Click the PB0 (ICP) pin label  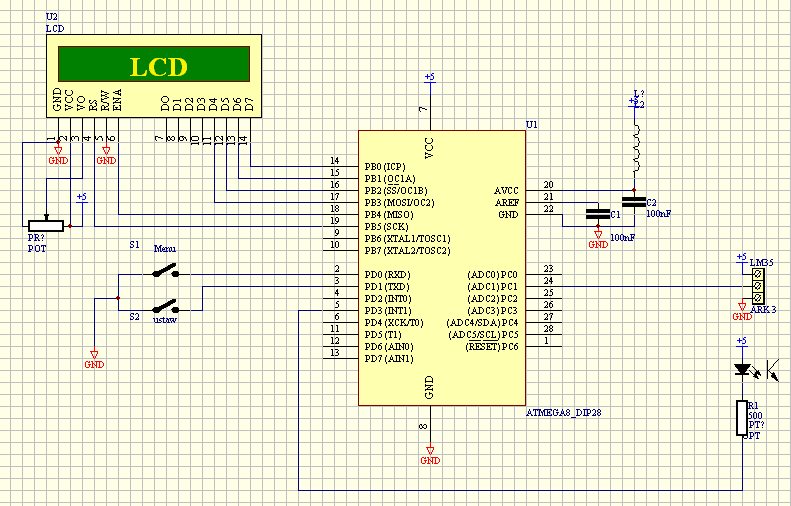point(385,166)
